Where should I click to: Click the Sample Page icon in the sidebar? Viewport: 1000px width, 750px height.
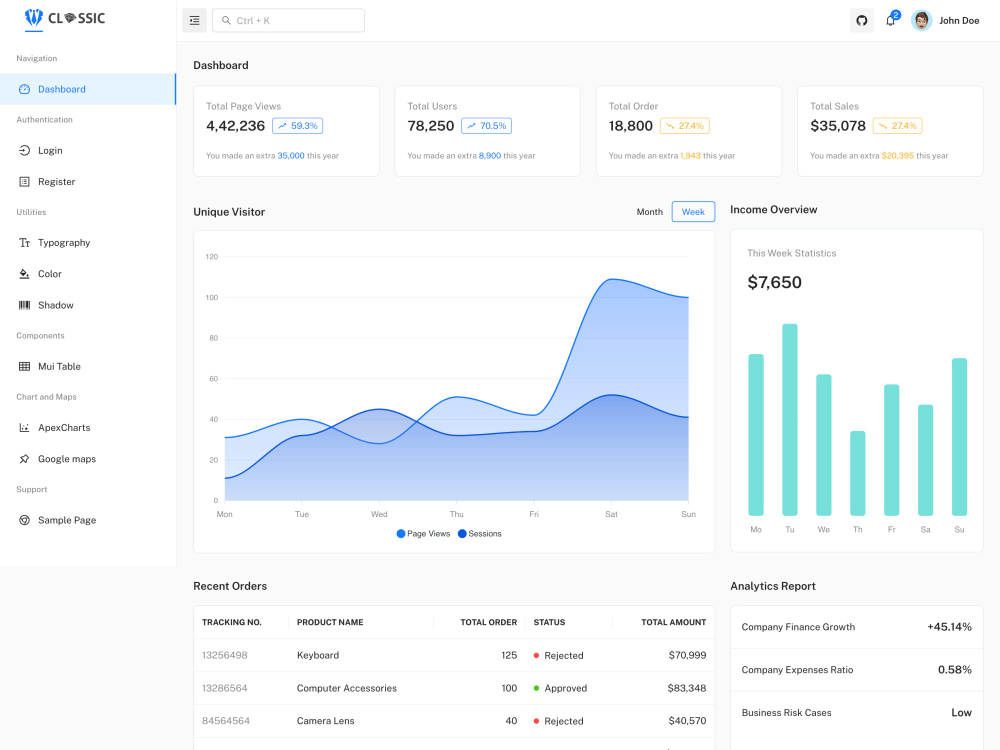(x=24, y=520)
